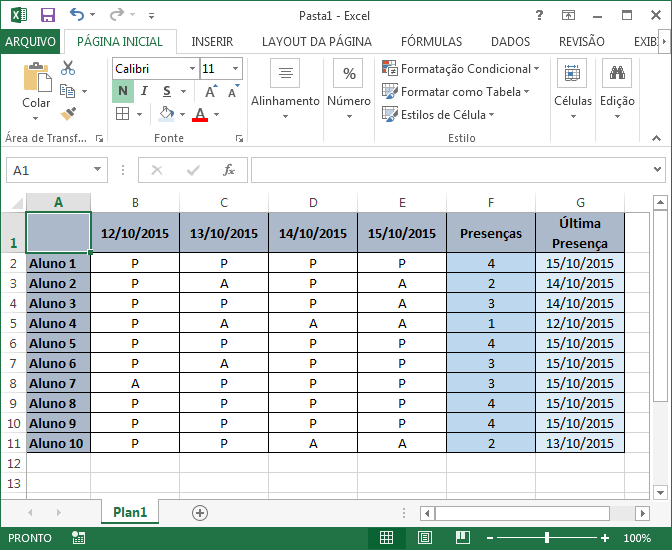The image size is (672, 550).
Task: Open the undo history dropdown arrow
Action: [x=92, y=15]
